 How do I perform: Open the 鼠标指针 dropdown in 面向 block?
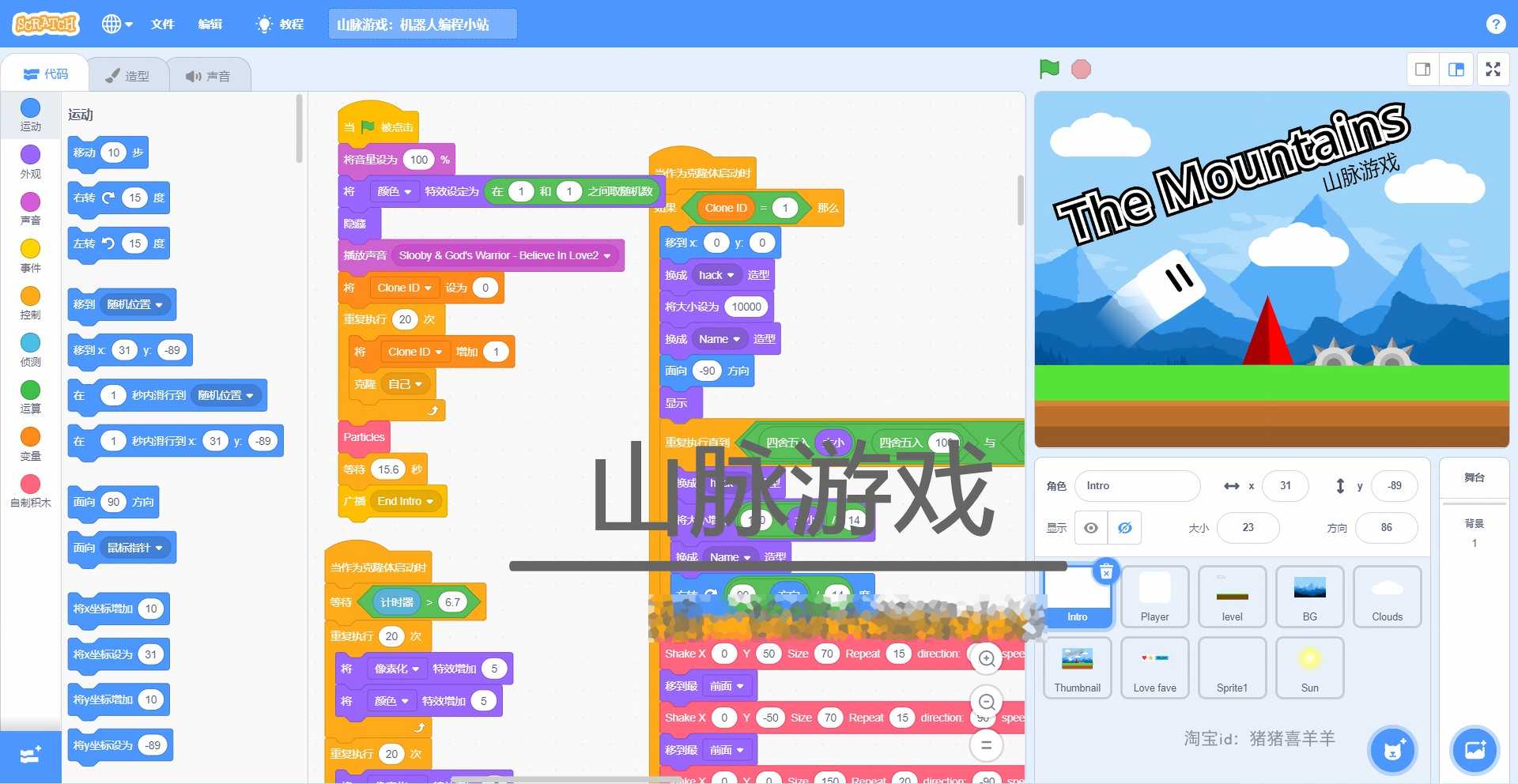(x=134, y=548)
